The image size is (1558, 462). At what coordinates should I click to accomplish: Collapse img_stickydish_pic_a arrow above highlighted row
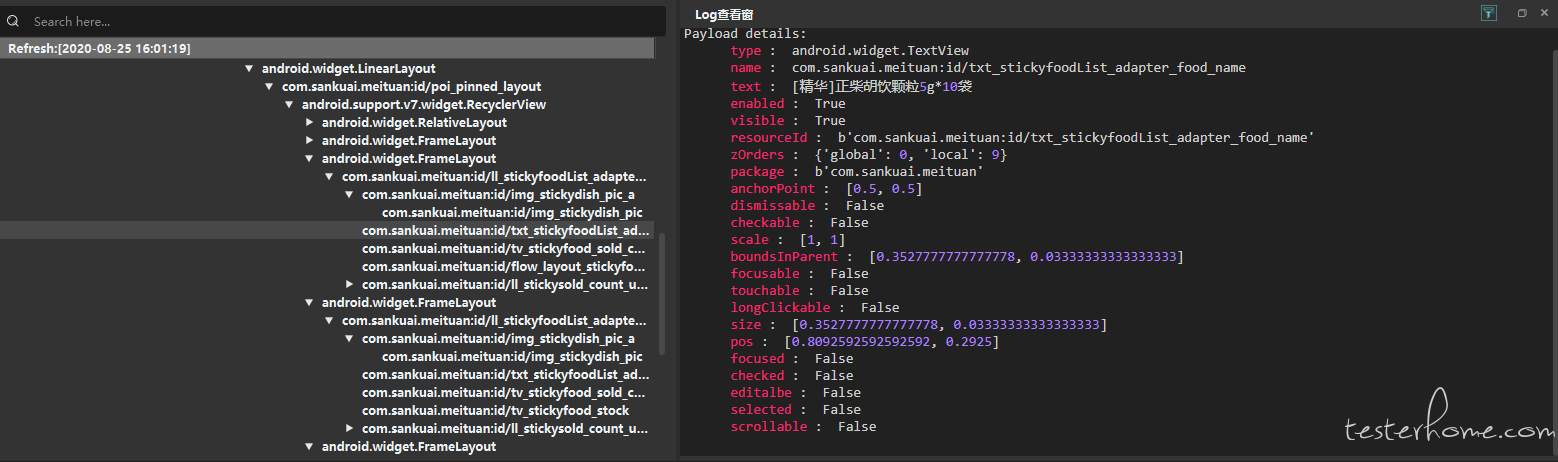pos(349,195)
